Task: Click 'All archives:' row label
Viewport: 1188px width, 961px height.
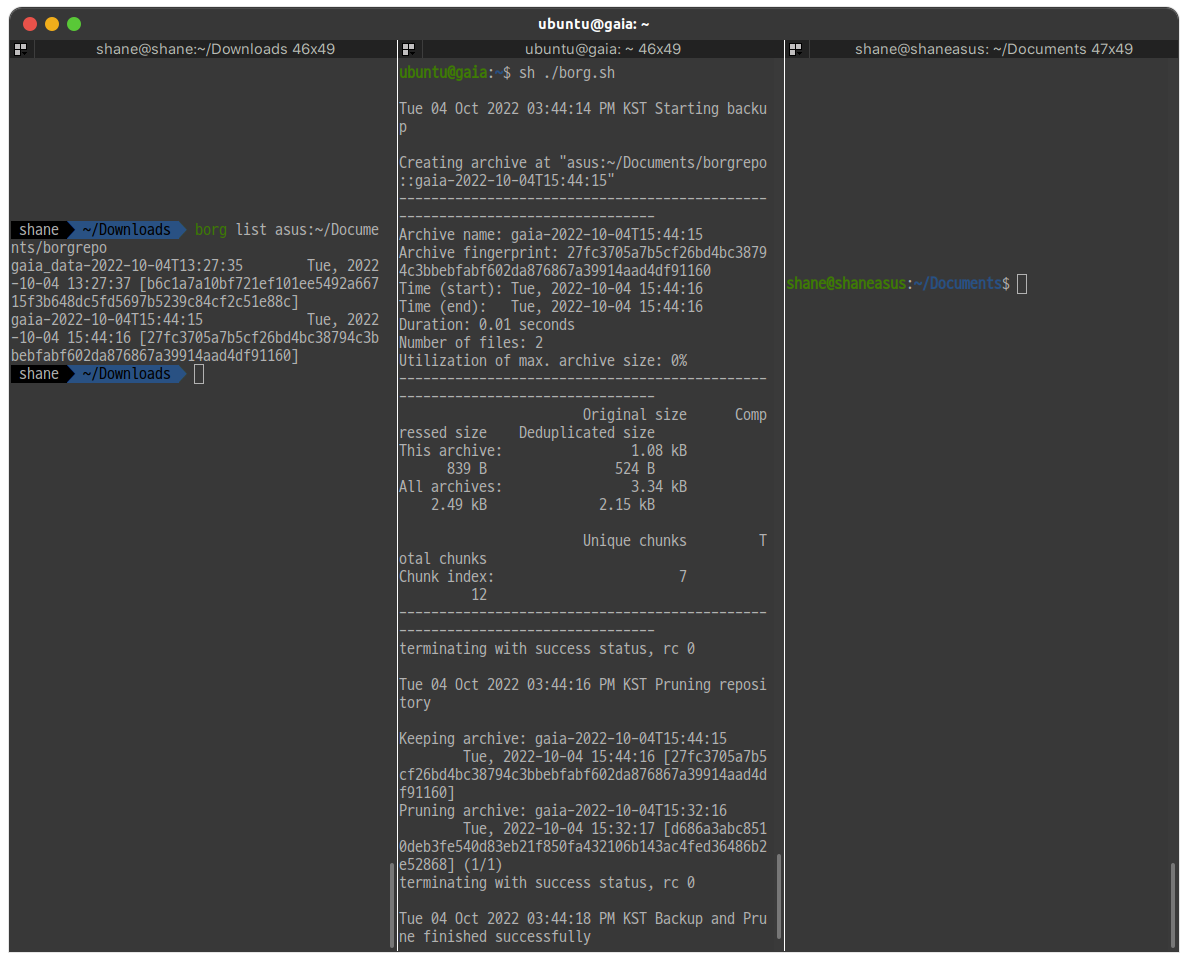Action: pyautogui.click(x=450, y=487)
